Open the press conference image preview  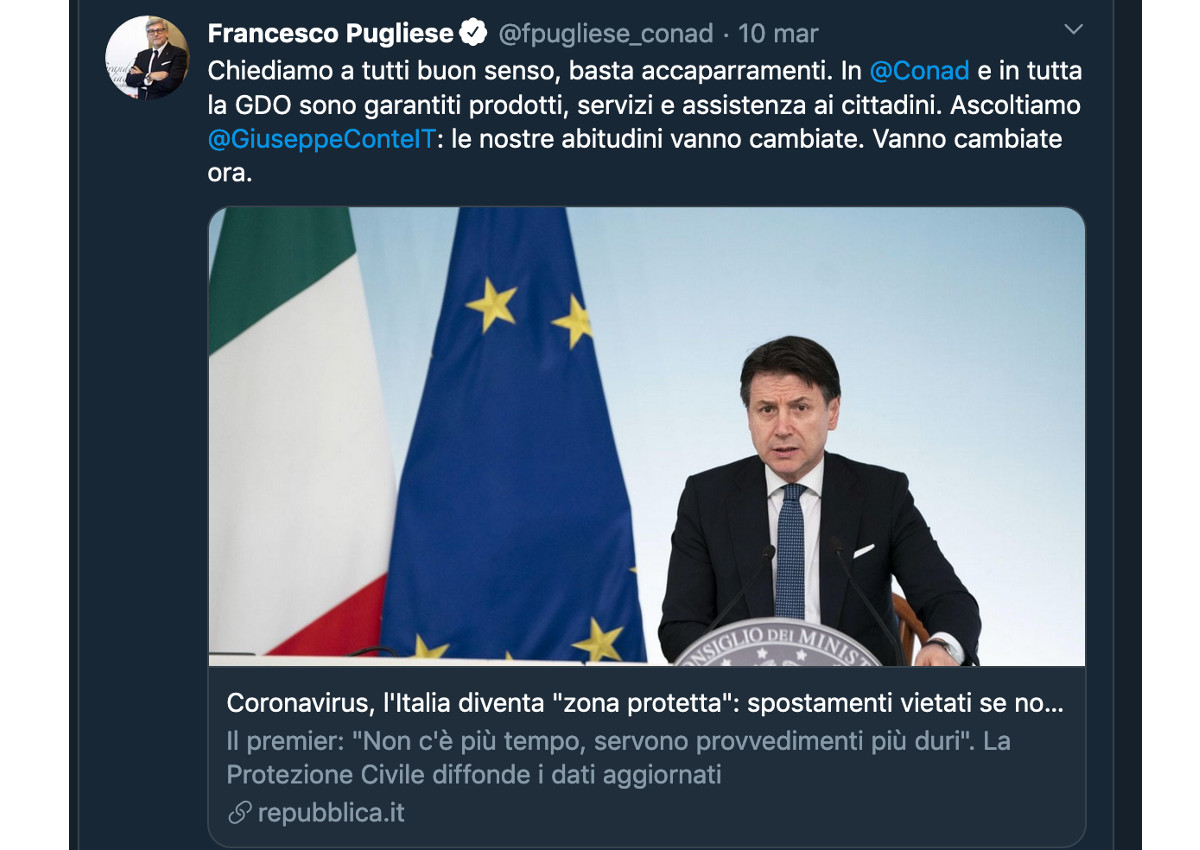[647, 436]
